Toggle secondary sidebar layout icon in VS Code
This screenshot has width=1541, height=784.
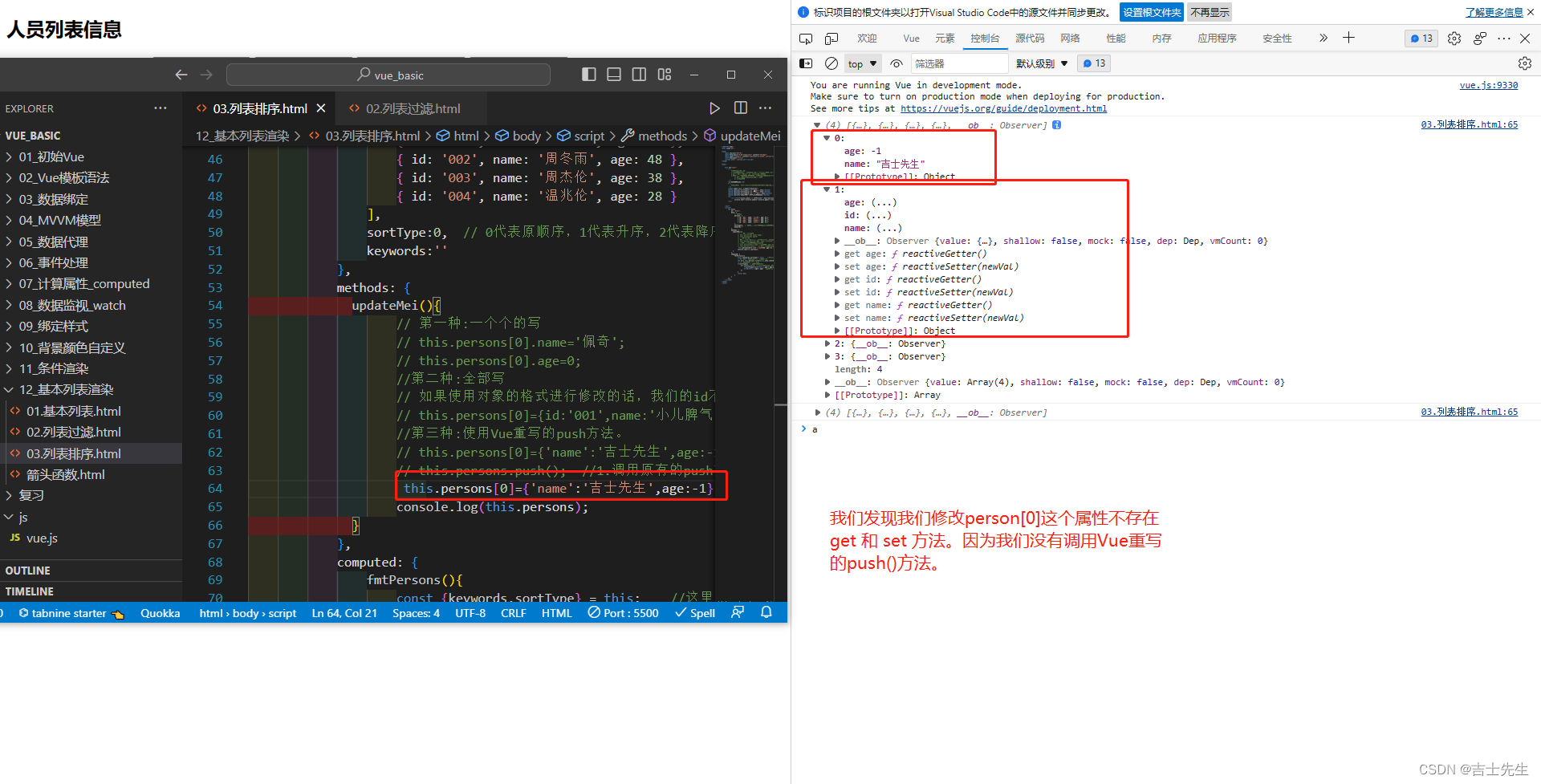click(x=639, y=75)
